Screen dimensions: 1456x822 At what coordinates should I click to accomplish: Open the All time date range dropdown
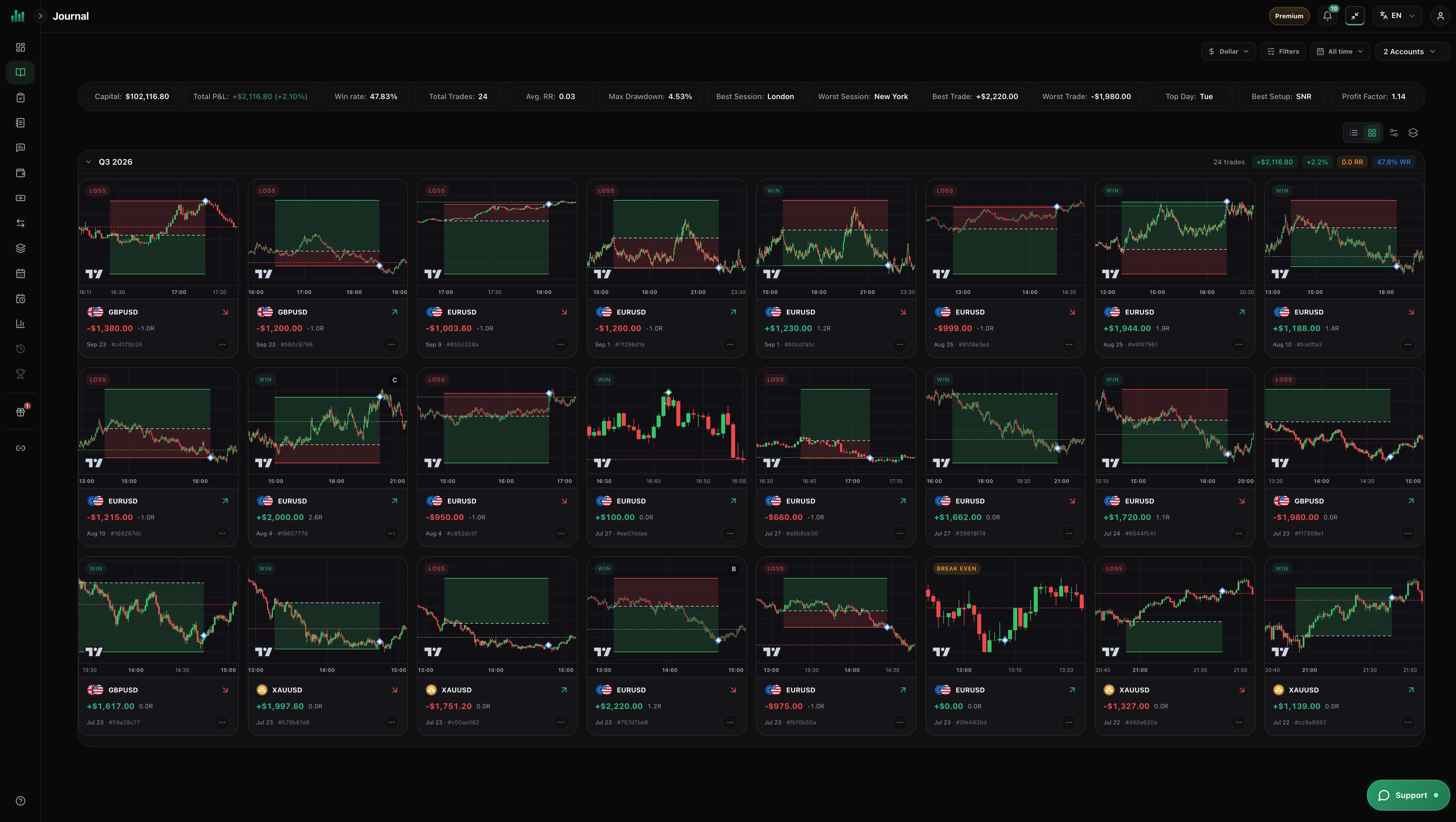pyautogui.click(x=1340, y=51)
